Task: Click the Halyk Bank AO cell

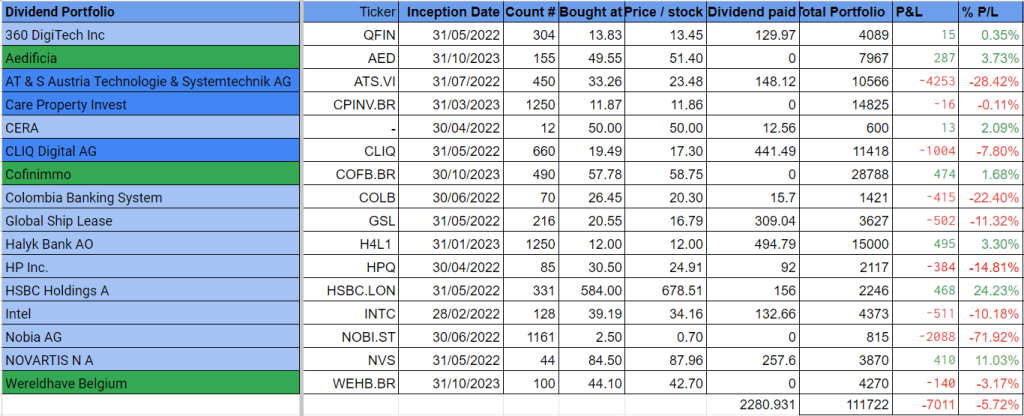Action: click(x=150, y=244)
